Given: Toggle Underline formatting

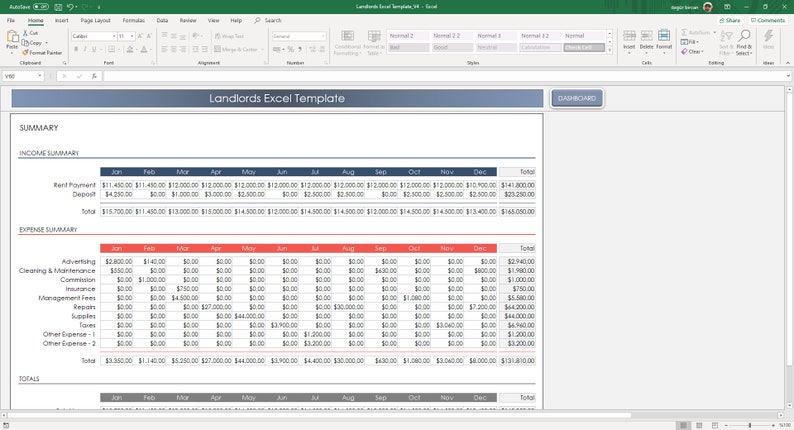Looking at the screenshot, I should click(x=94, y=49).
